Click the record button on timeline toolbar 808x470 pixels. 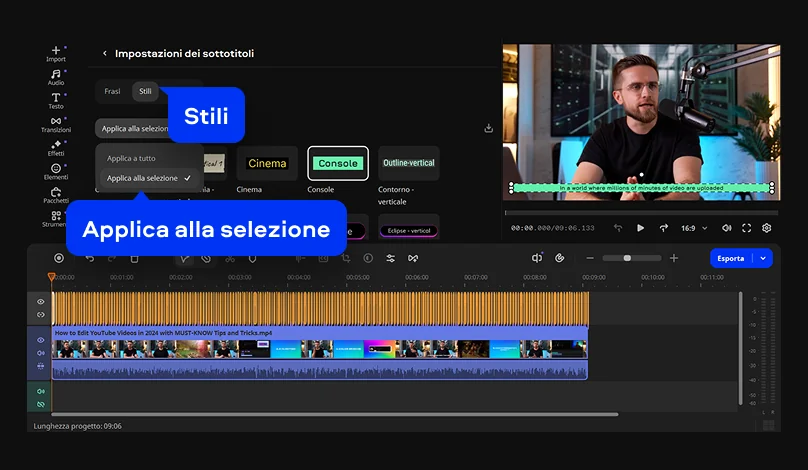tap(59, 258)
